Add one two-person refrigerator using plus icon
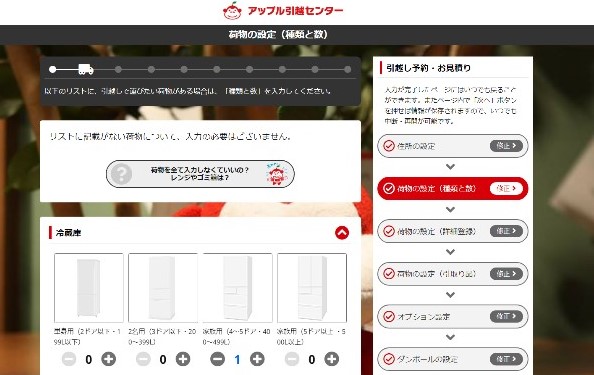Image resolution: width=594 pixels, height=375 pixels. [183, 359]
